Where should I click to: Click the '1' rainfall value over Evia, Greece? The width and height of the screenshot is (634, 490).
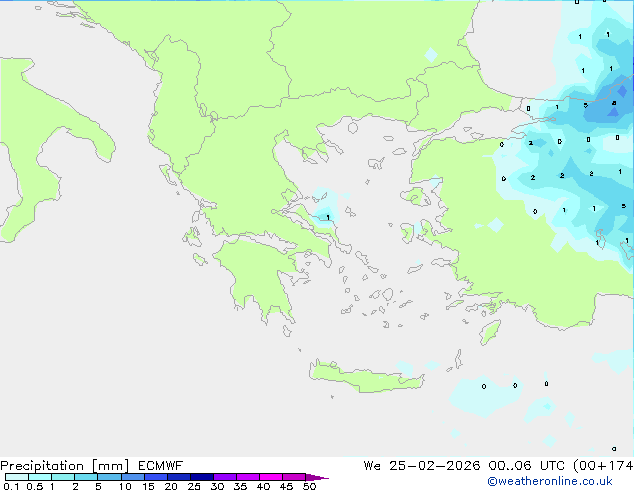point(328,218)
